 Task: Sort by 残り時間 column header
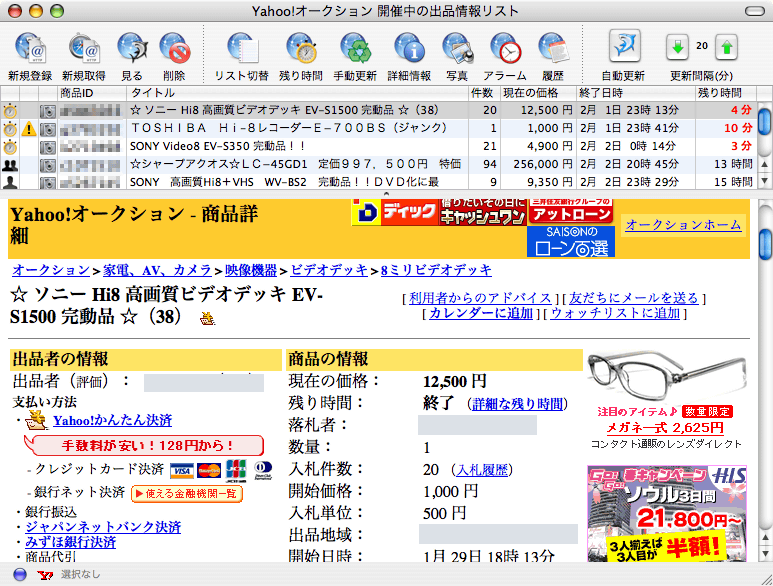pyautogui.click(x=725, y=93)
